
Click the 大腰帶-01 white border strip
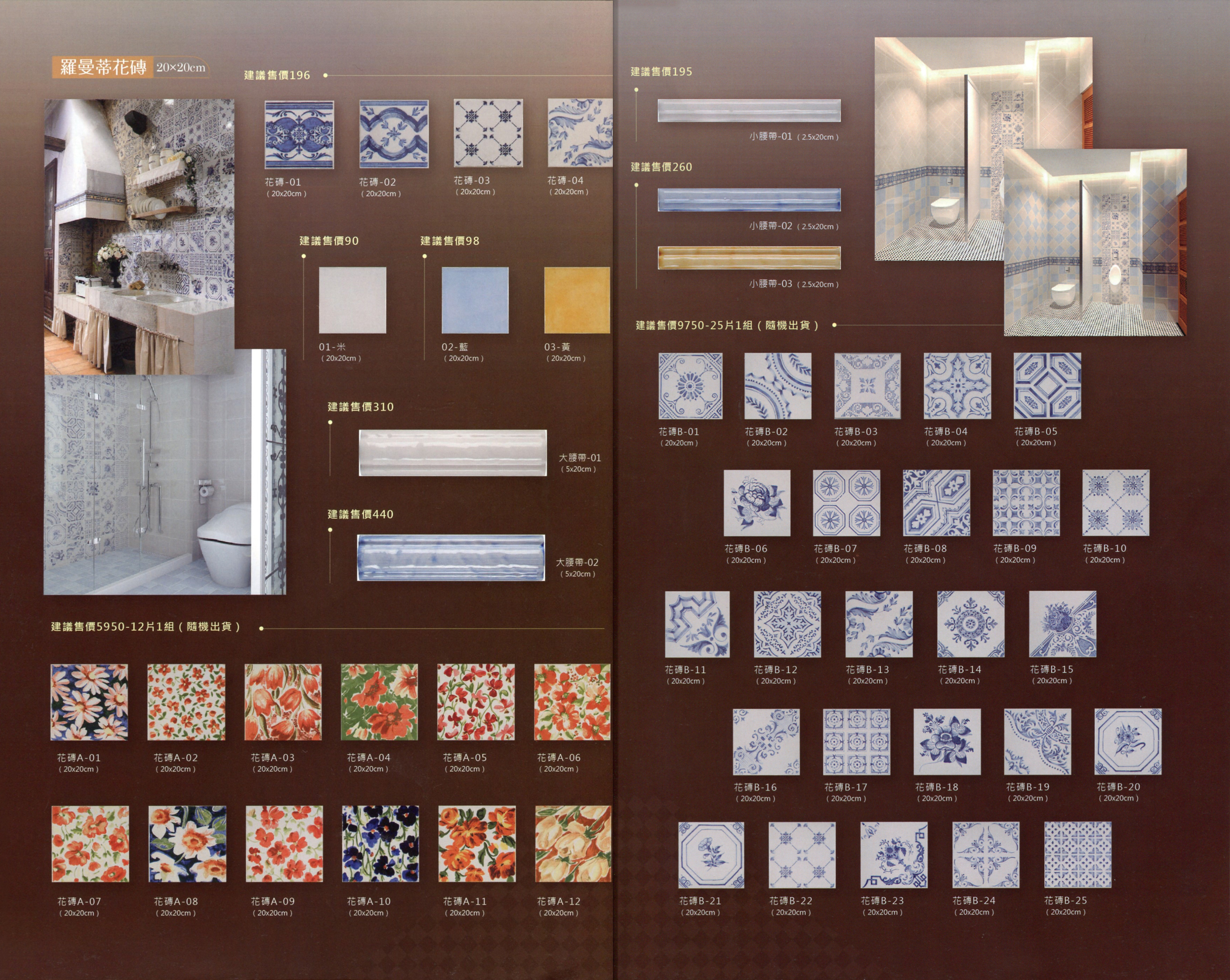point(453,453)
